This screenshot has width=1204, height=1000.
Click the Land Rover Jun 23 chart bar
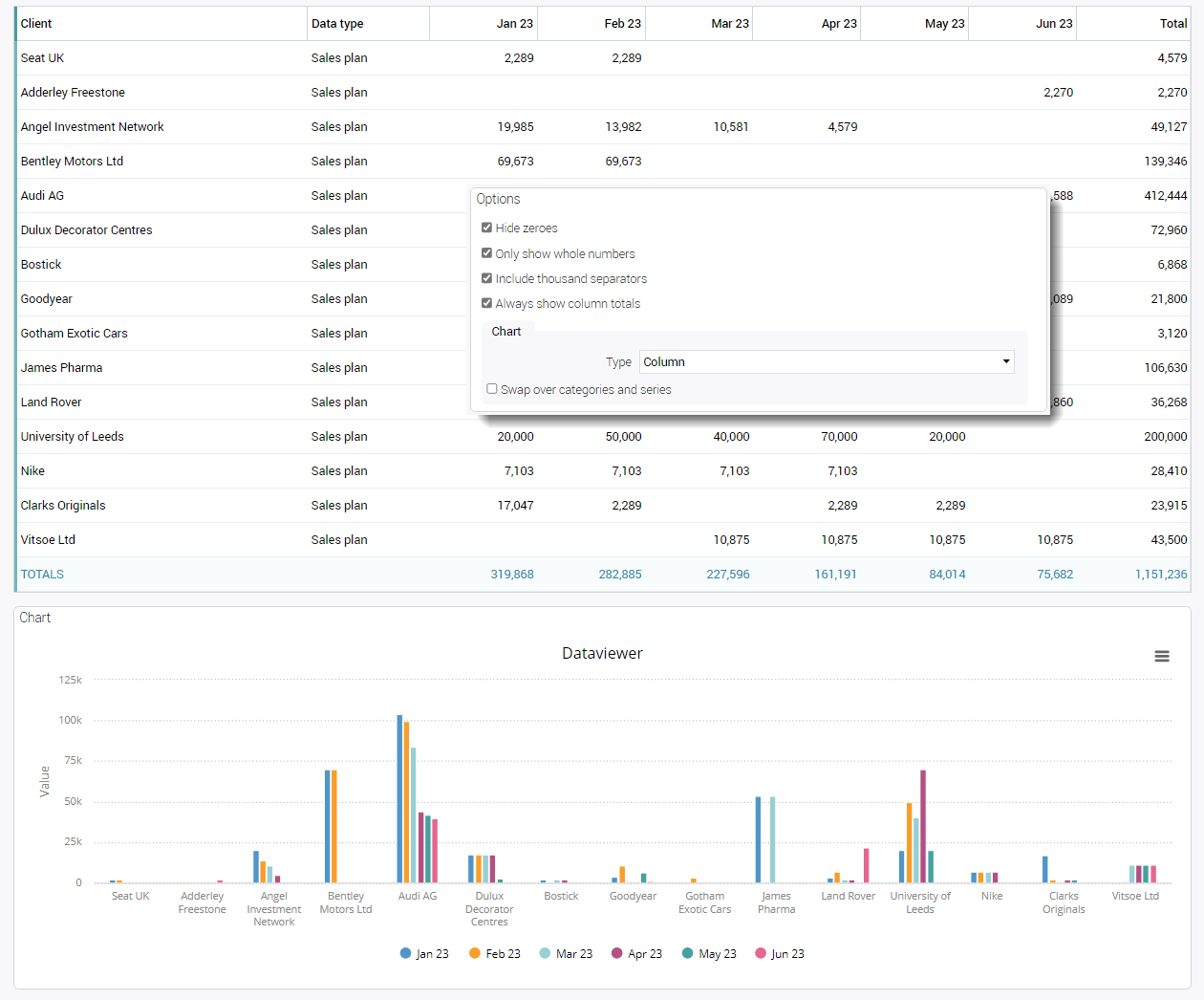867,866
